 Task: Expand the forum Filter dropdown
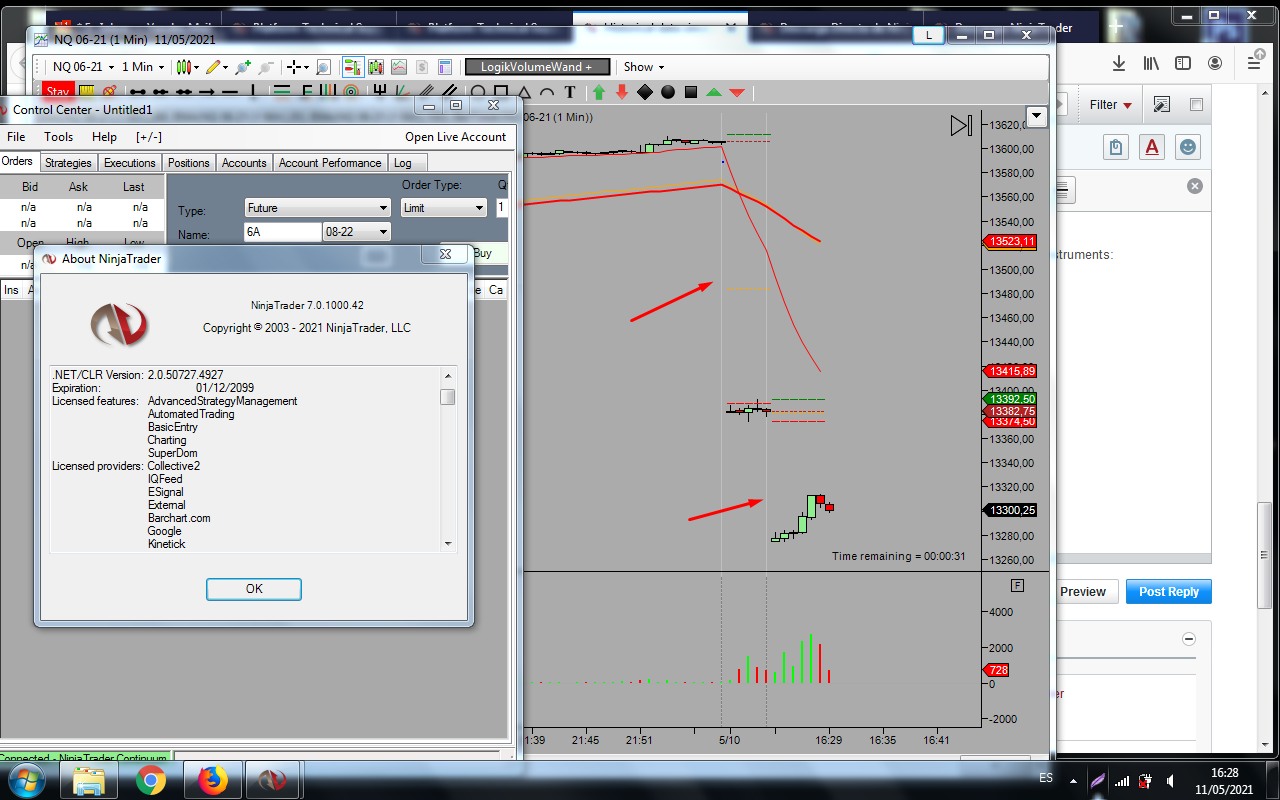tap(1110, 105)
